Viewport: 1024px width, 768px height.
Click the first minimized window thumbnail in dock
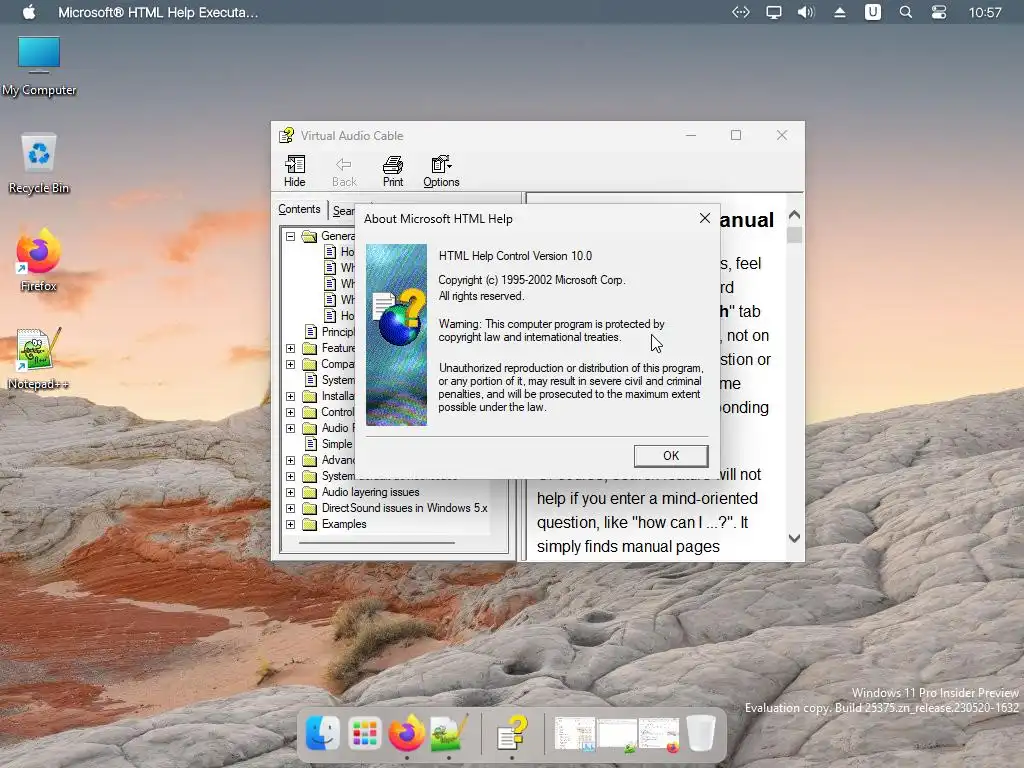coord(575,734)
